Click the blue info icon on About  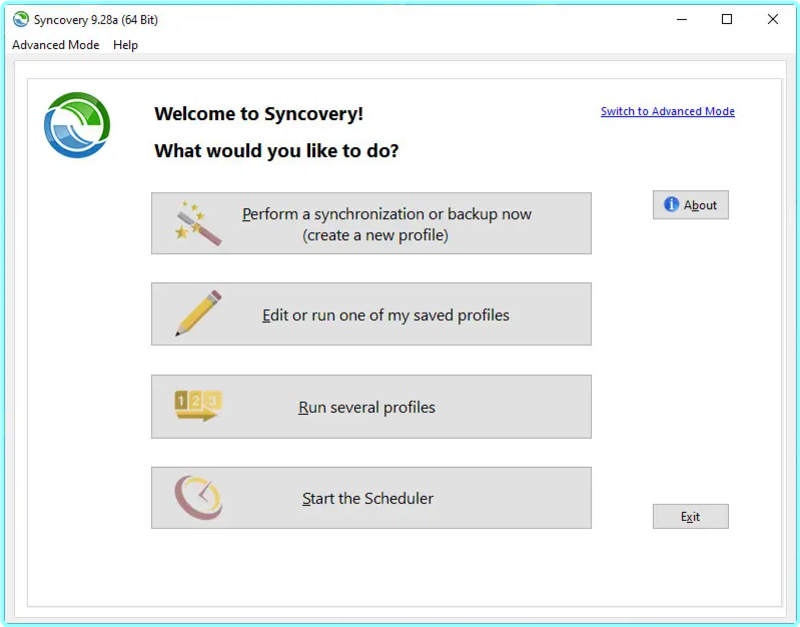point(671,204)
